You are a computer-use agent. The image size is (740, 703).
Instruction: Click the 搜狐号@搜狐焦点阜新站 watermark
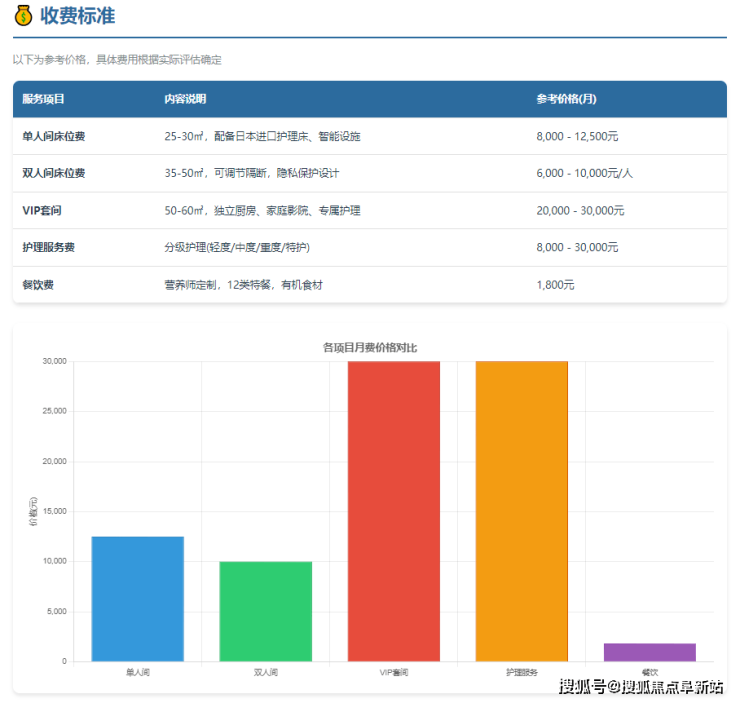click(640, 686)
